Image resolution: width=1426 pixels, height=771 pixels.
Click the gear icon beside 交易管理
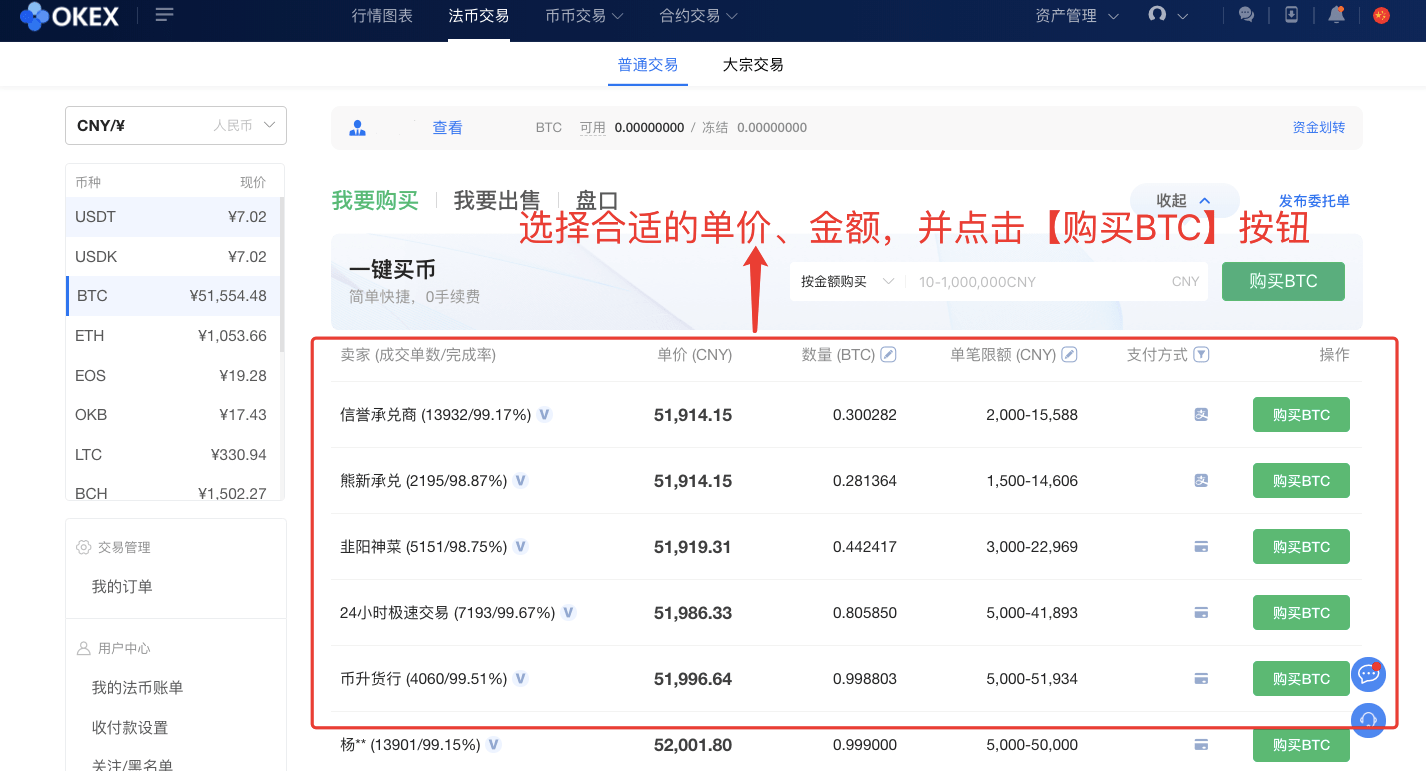(84, 547)
